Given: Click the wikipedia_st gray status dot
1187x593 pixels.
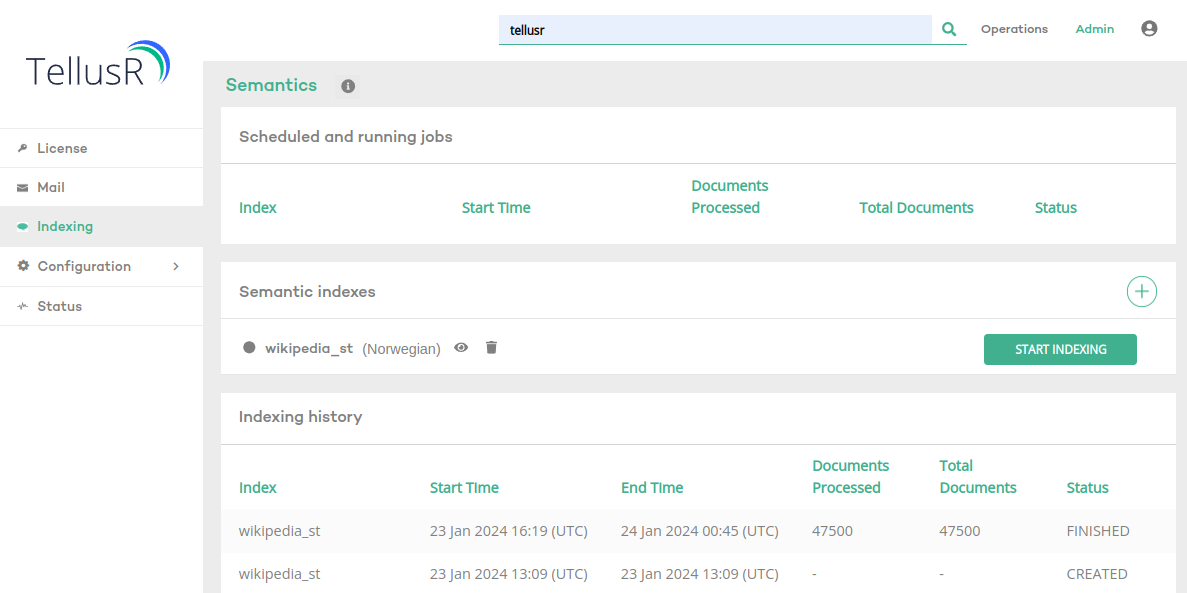Looking at the screenshot, I should [x=249, y=348].
